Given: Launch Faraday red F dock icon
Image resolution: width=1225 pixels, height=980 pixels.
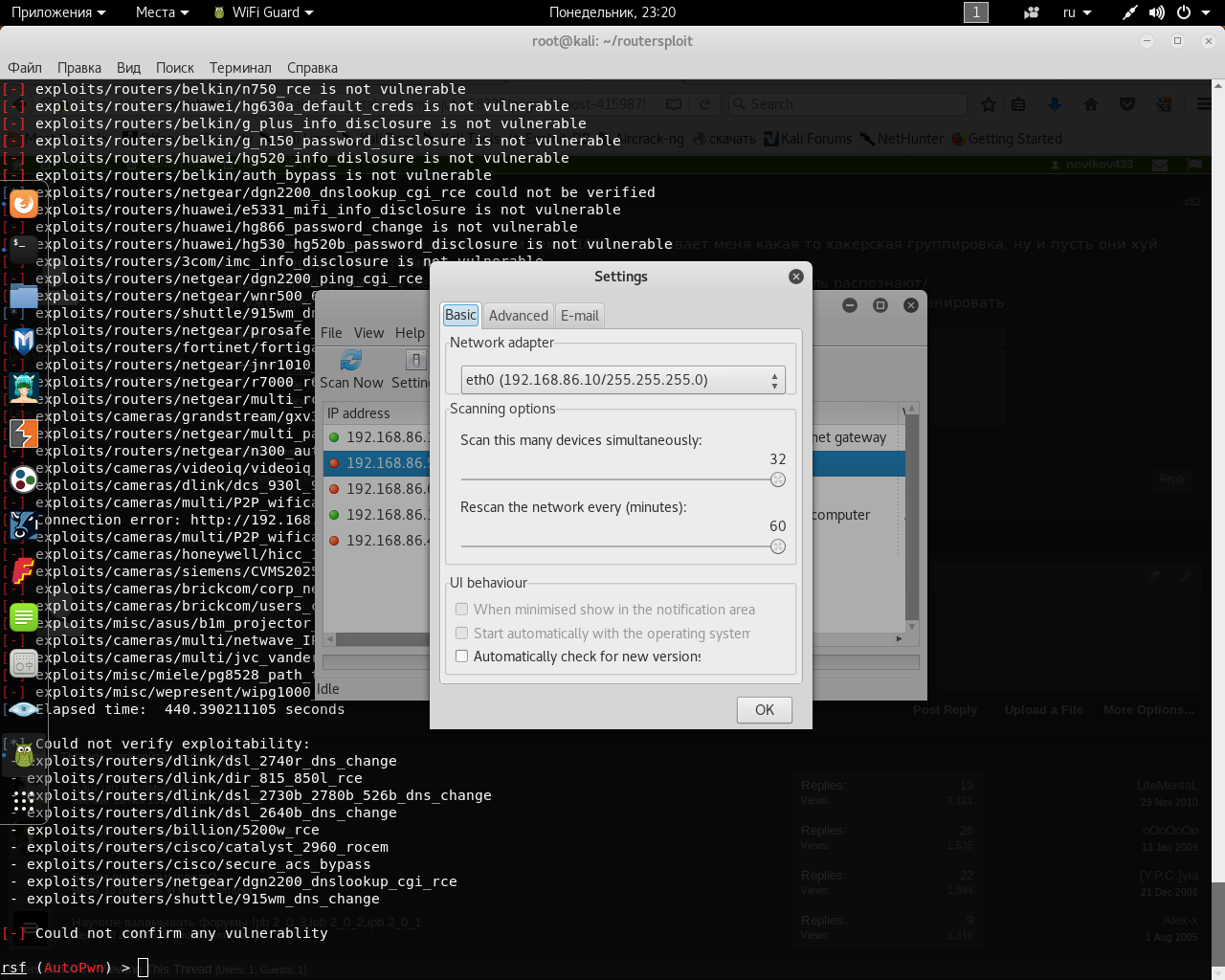Looking at the screenshot, I should click(x=23, y=571).
